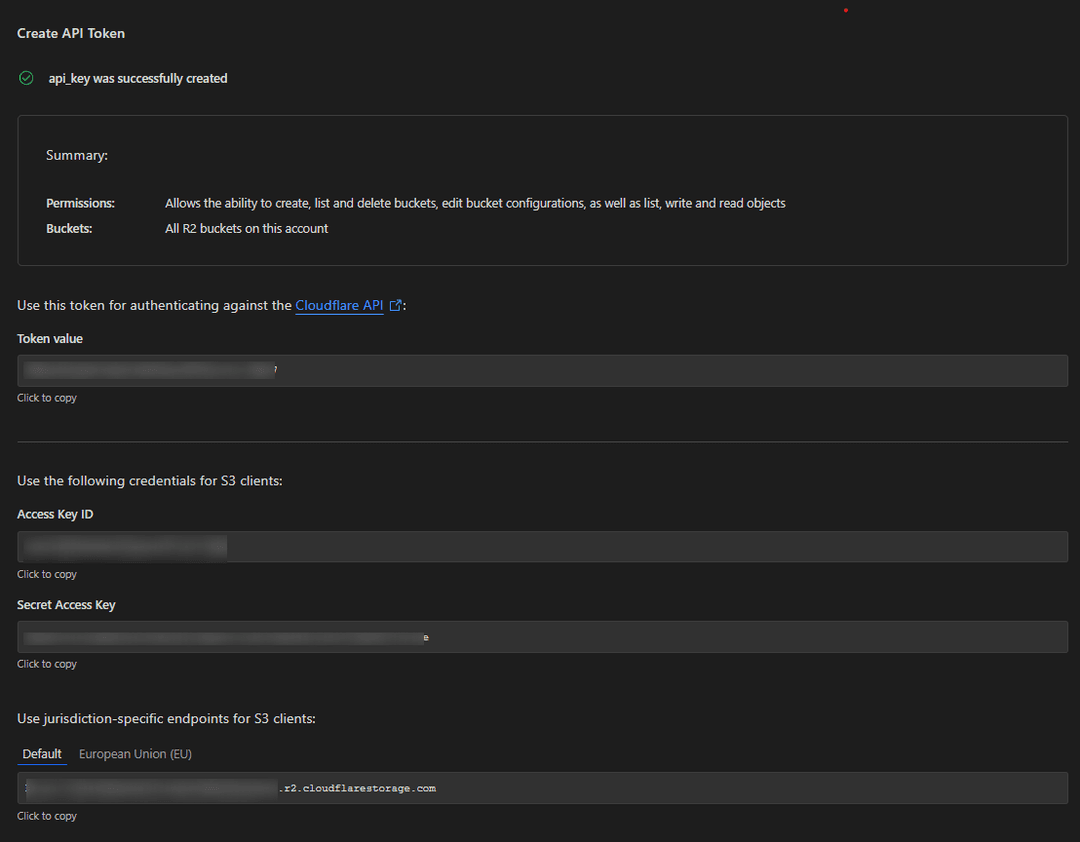Click the r2.cloudflarestorage.com endpoint field
Viewport: 1080px width, 842px height.
(x=540, y=788)
